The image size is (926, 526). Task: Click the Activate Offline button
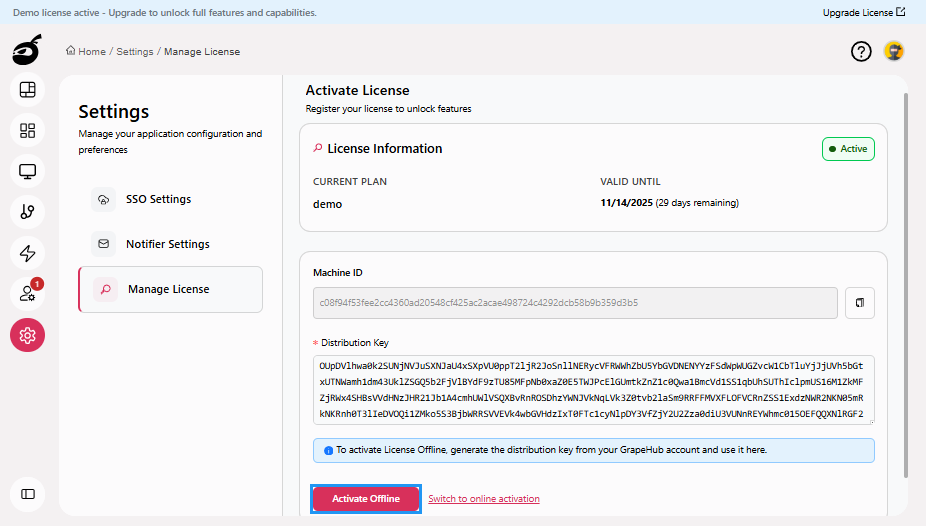366,499
